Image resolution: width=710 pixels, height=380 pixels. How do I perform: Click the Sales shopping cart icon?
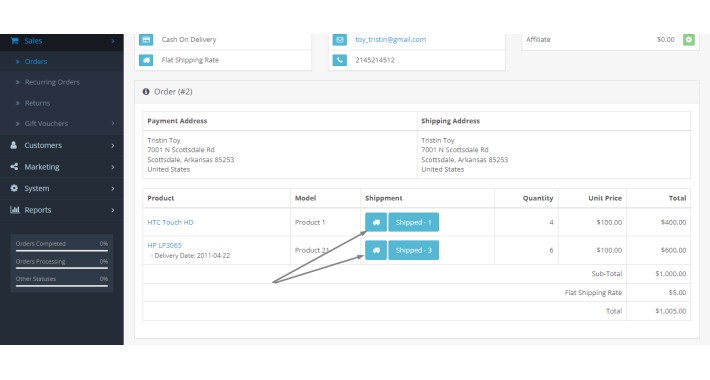(x=14, y=41)
